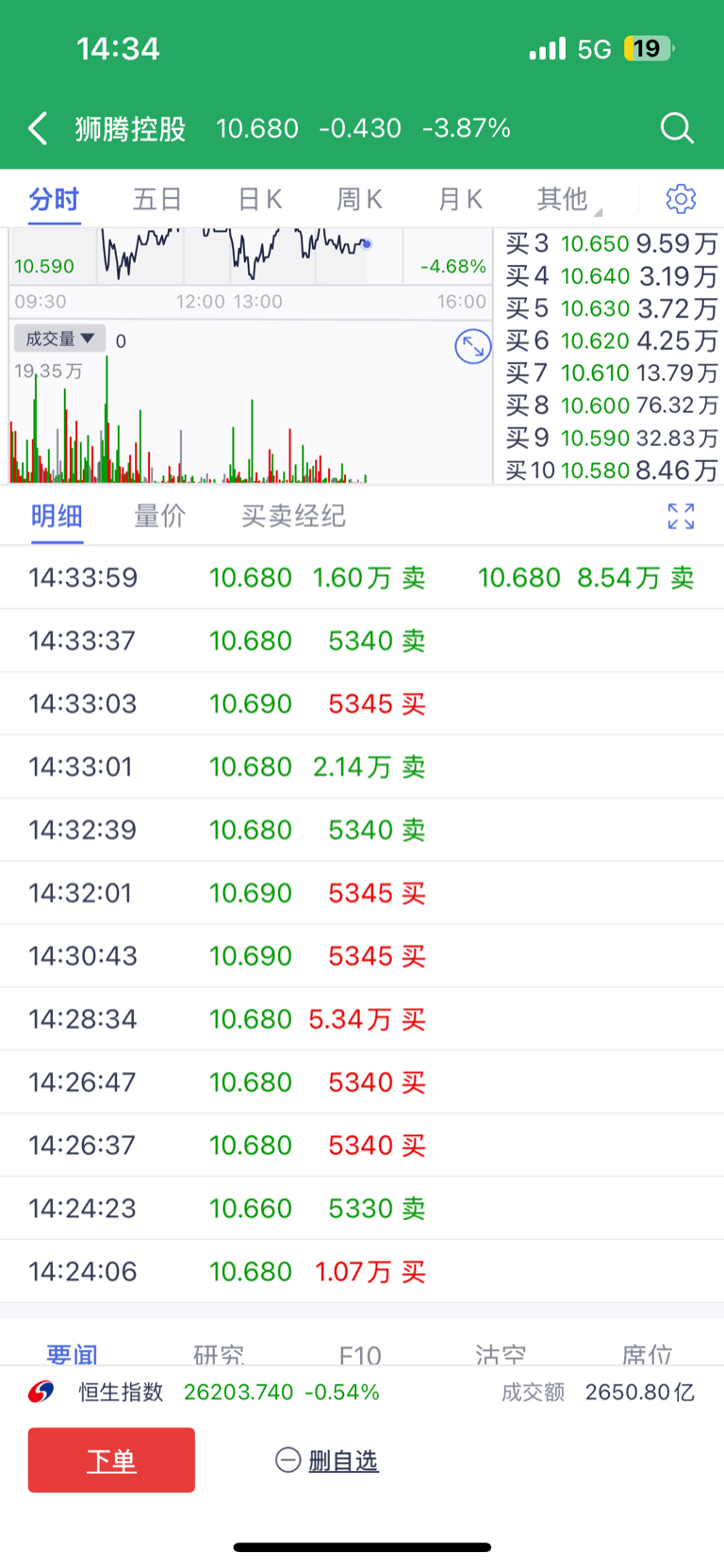Screen dimensions: 724x1568
Task: Open the 量价 tab
Action: [x=159, y=516]
